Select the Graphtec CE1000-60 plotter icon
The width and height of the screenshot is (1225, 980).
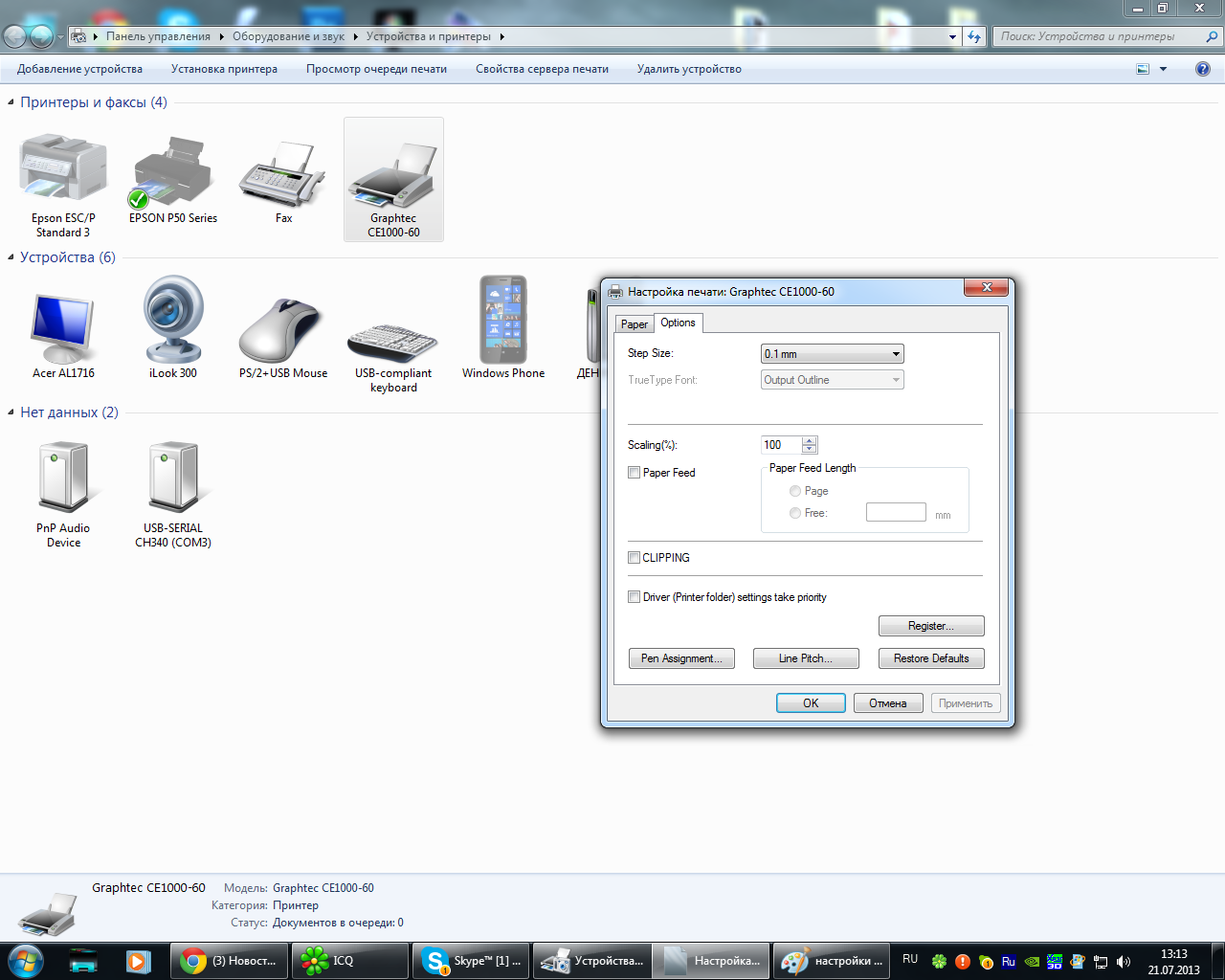coord(393,181)
